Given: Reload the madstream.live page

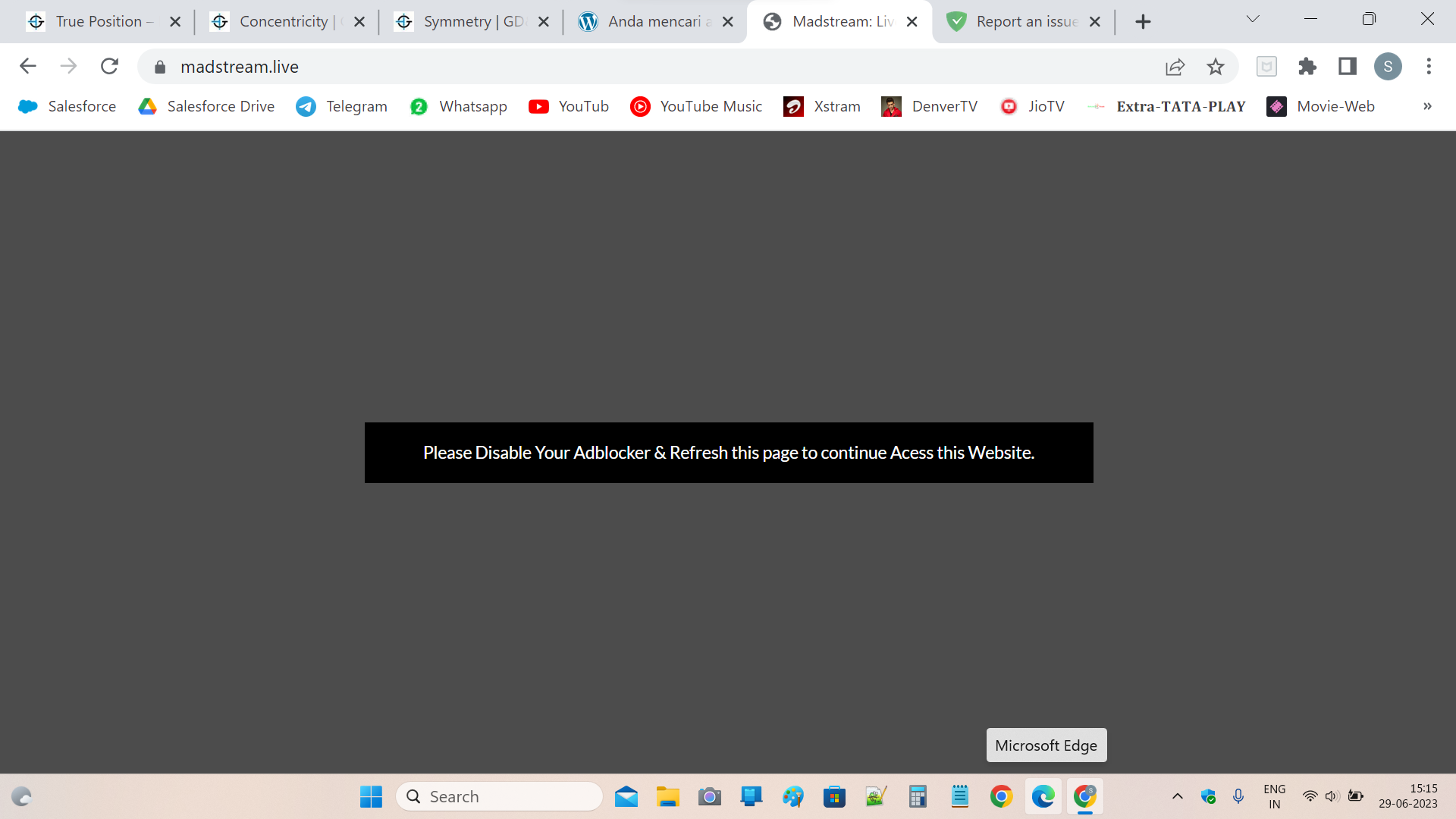Looking at the screenshot, I should (109, 66).
